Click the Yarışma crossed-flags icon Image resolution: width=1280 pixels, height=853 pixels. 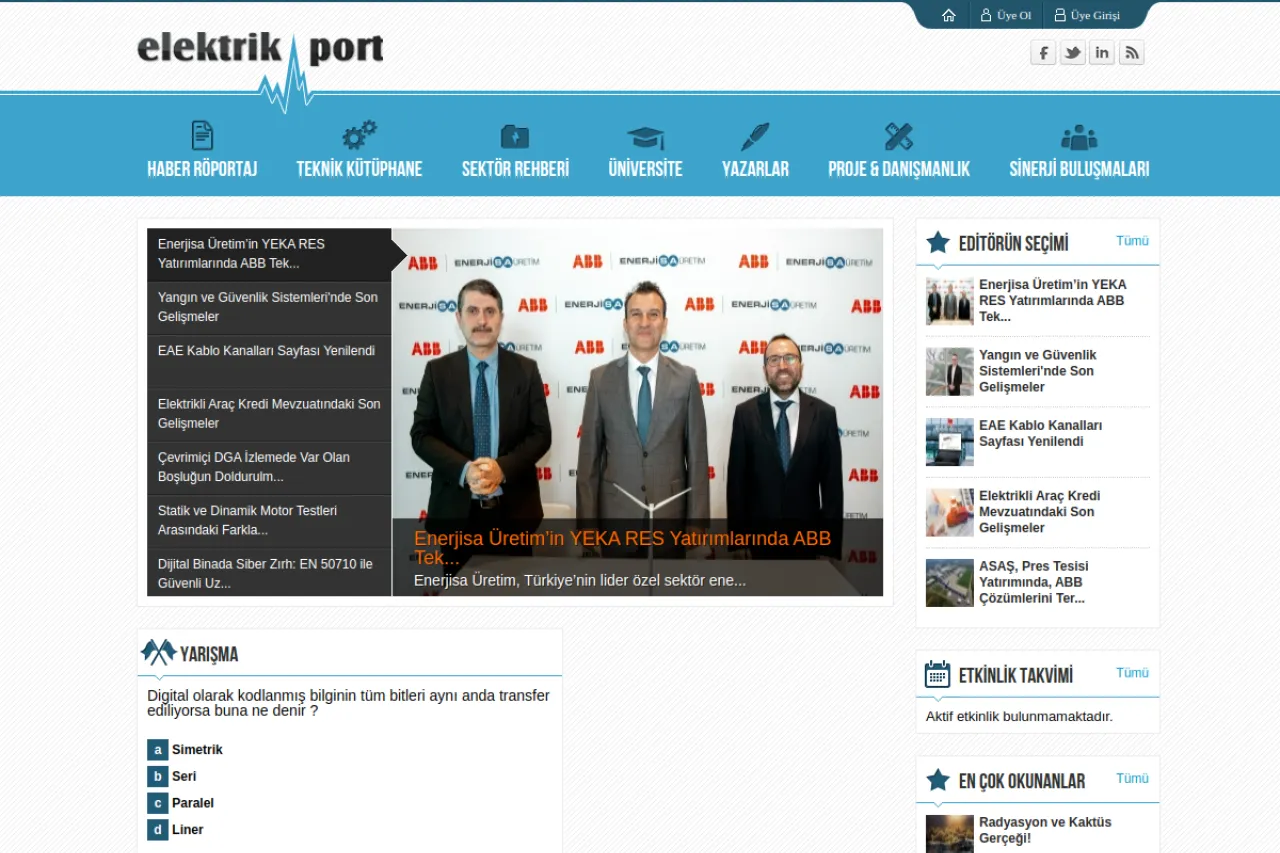point(159,653)
